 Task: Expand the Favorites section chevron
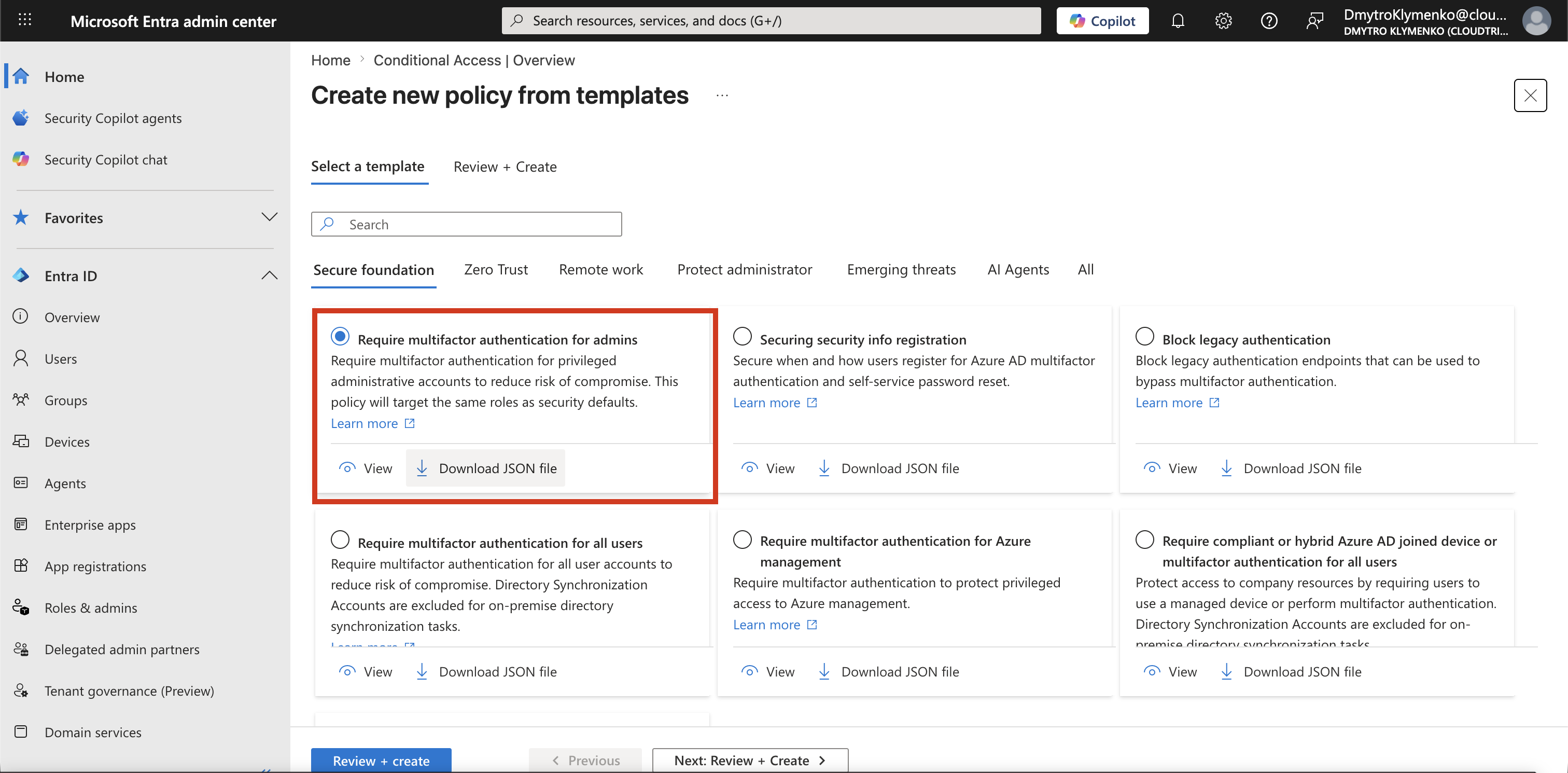(270, 217)
